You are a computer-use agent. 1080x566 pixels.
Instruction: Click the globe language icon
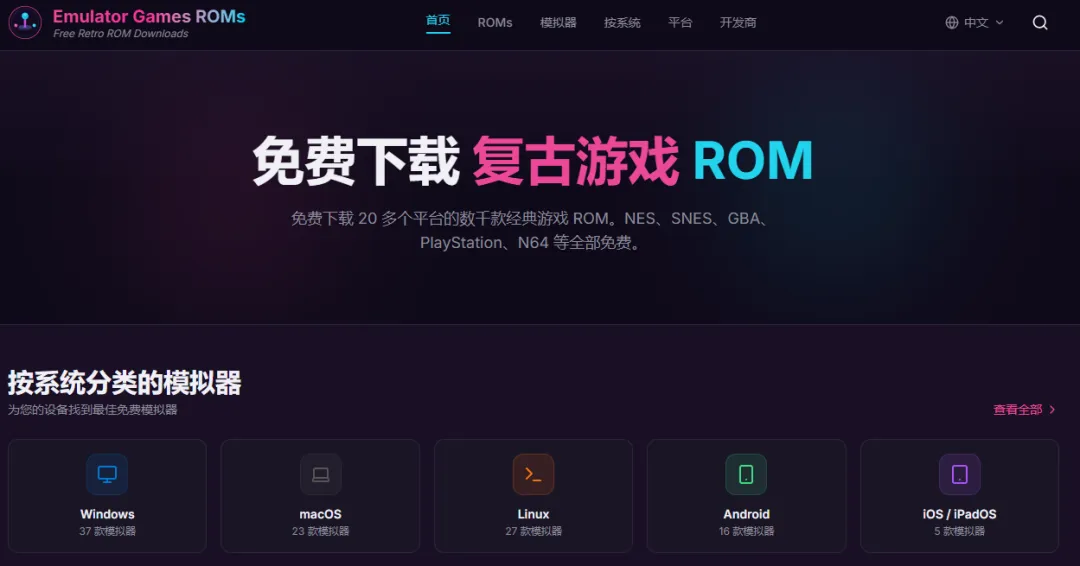[x=952, y=23]
